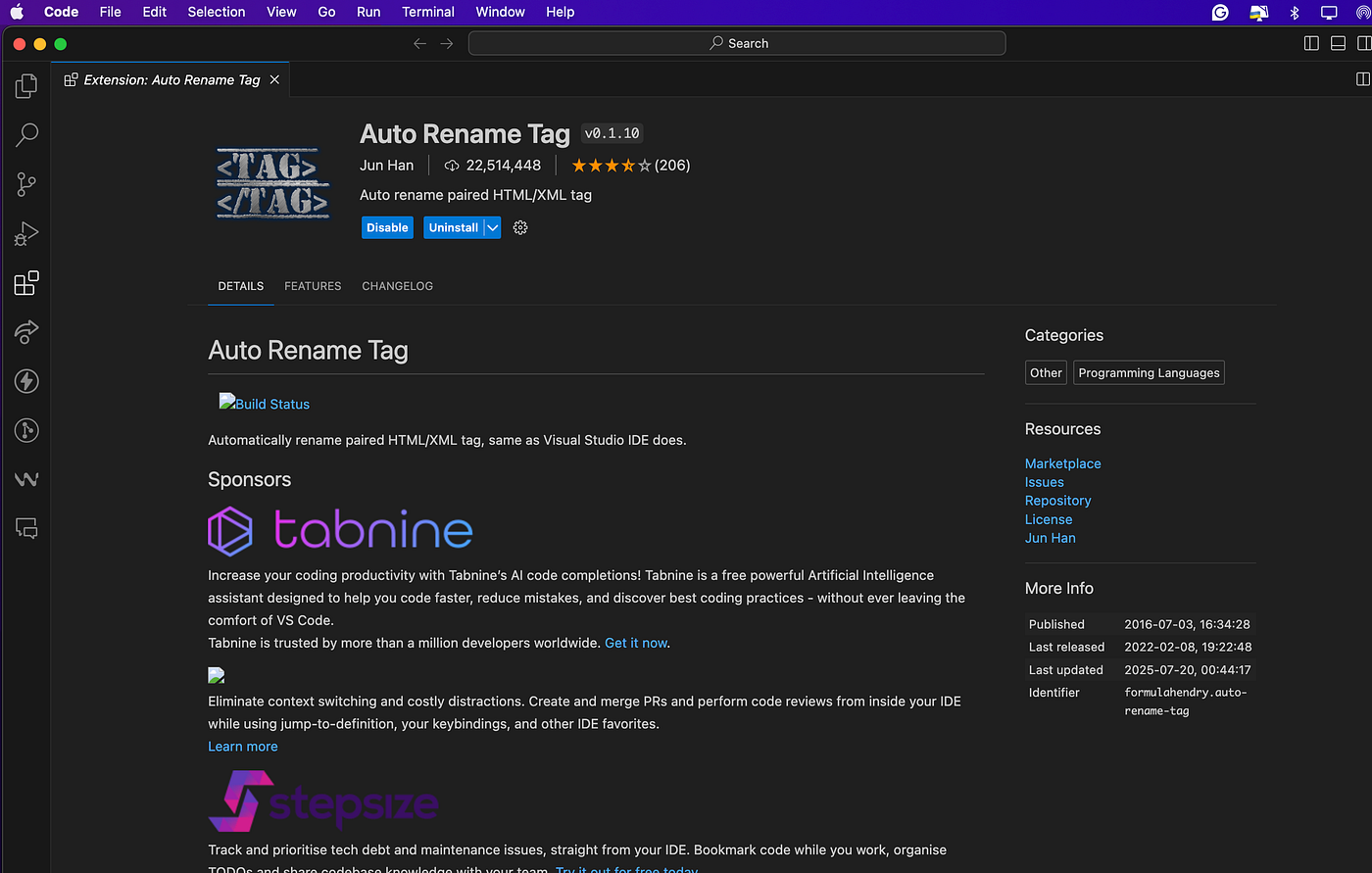Open the Jun Han resource link
The image size is (1372, 873).
(1051, 538)
